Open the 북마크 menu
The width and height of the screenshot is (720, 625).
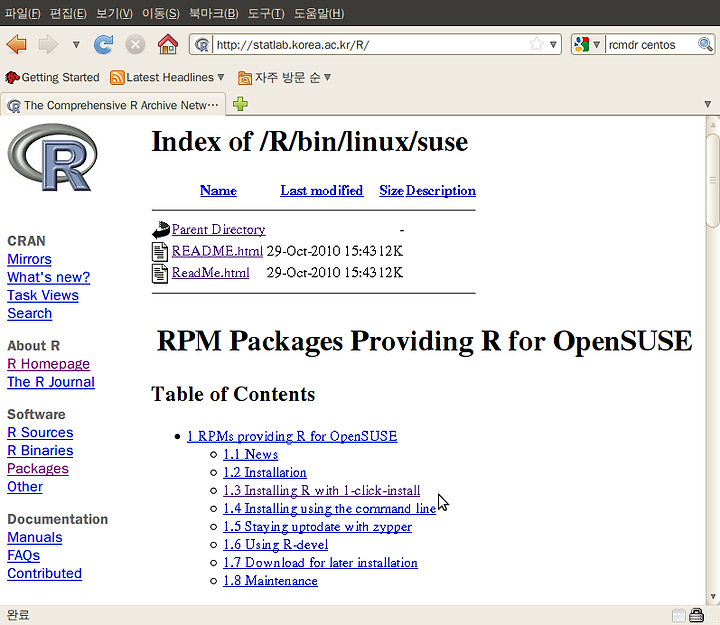(214, 13)
